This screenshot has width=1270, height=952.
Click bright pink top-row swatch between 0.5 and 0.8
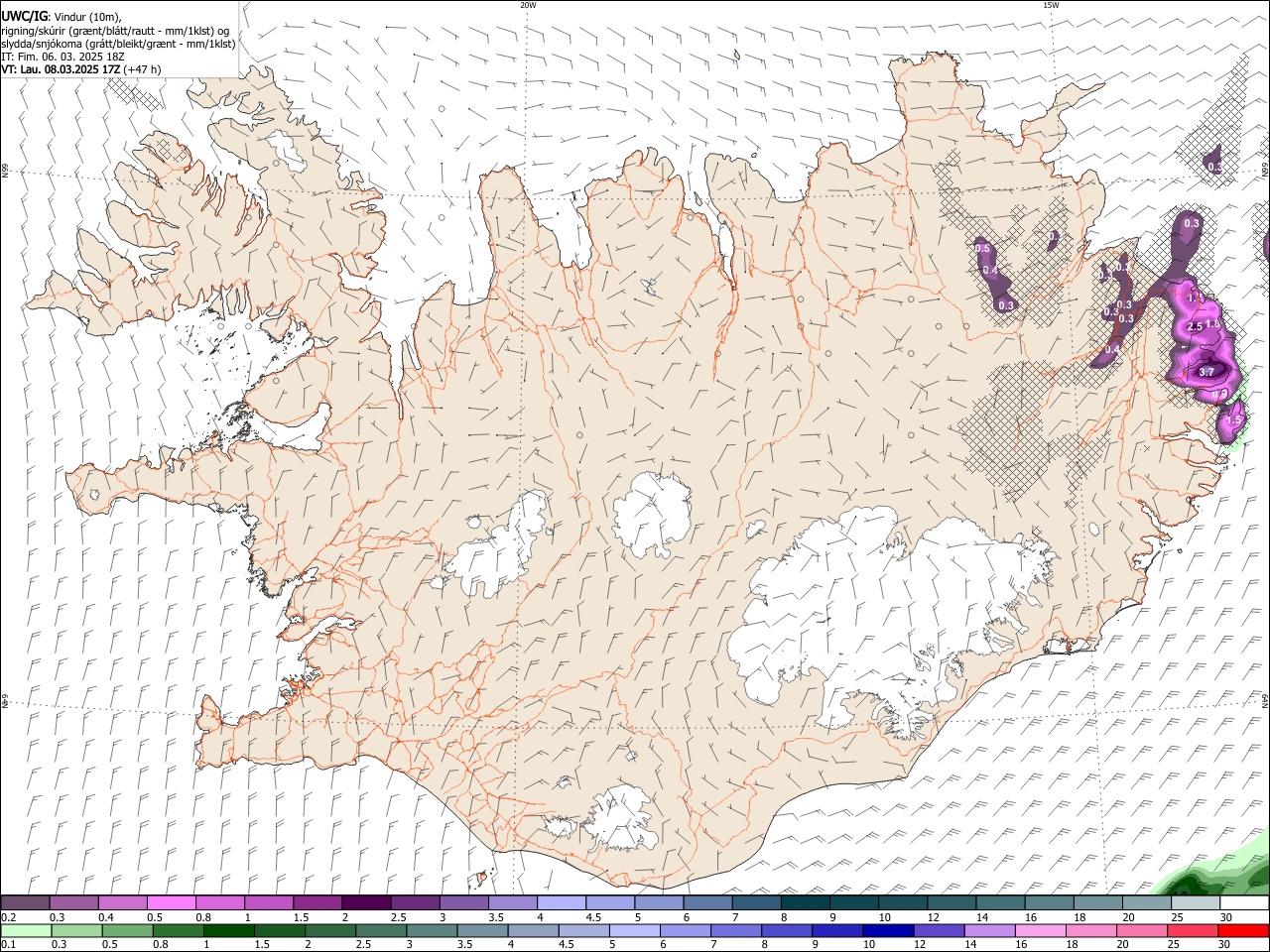(172, 903)
